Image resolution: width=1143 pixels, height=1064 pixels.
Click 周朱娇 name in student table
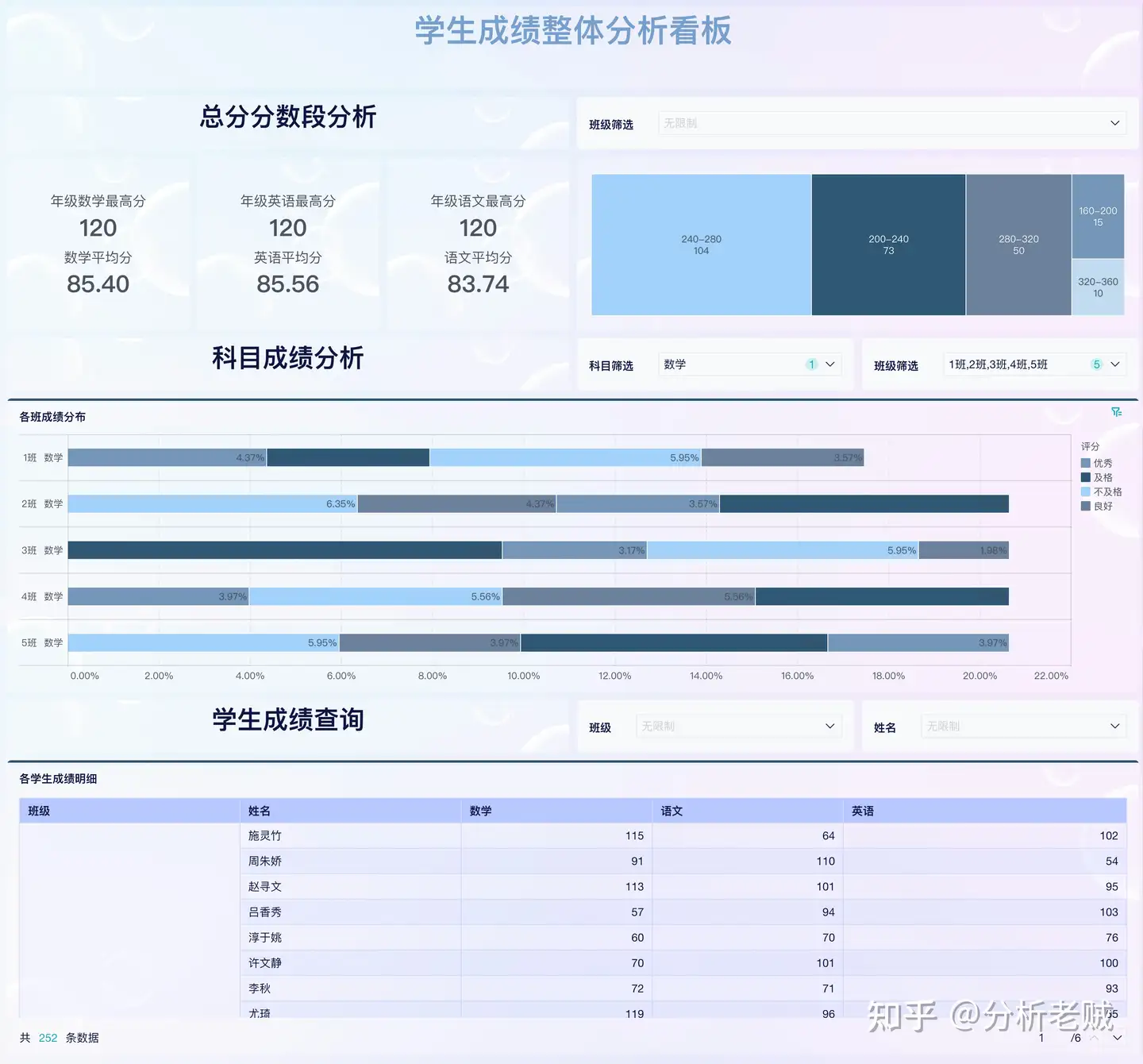pos(265,861)
